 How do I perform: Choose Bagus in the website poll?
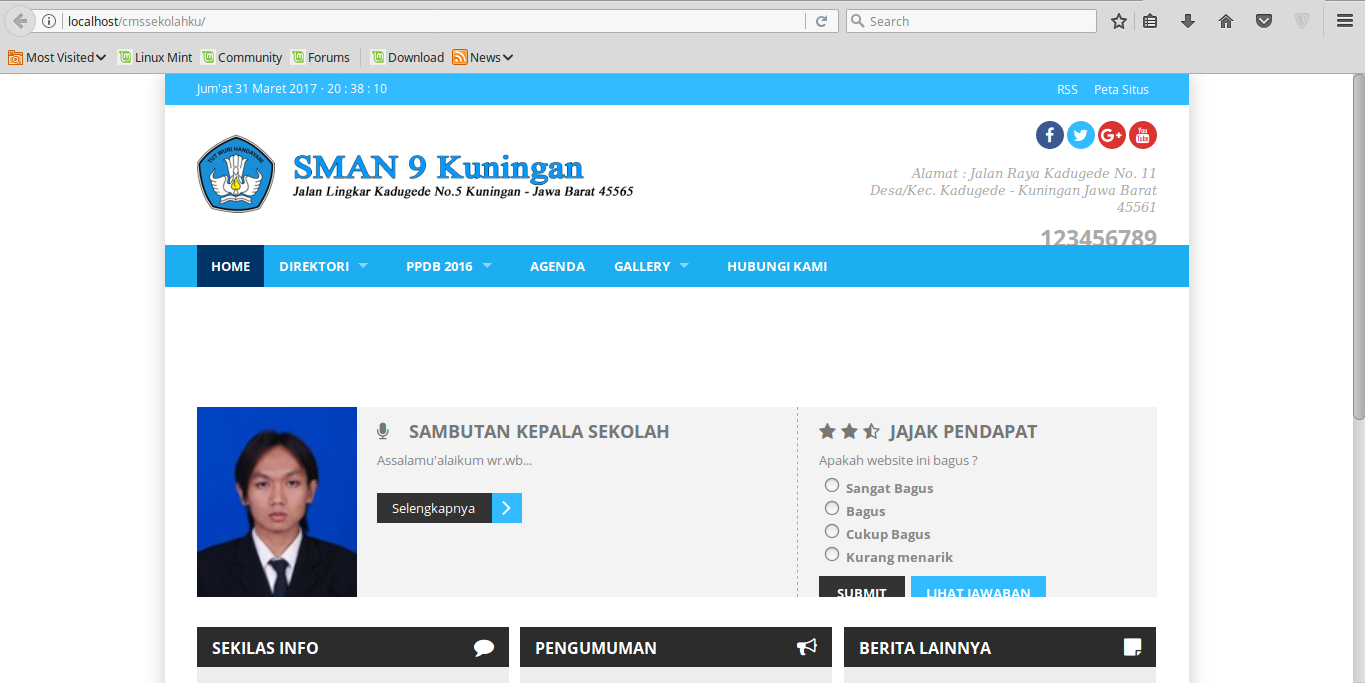point(831,508)
